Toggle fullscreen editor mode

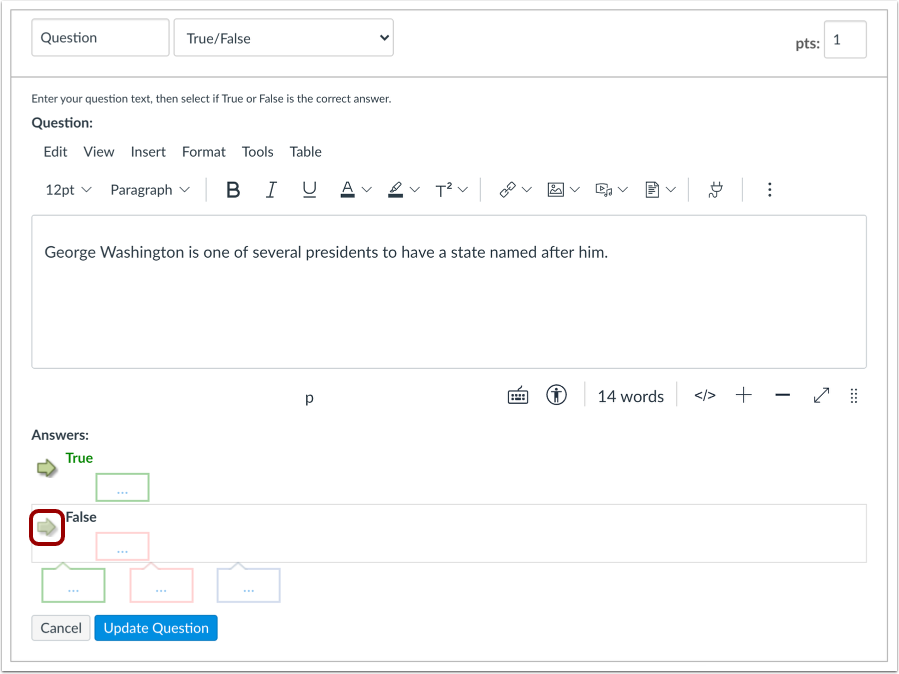click(821, 395)
